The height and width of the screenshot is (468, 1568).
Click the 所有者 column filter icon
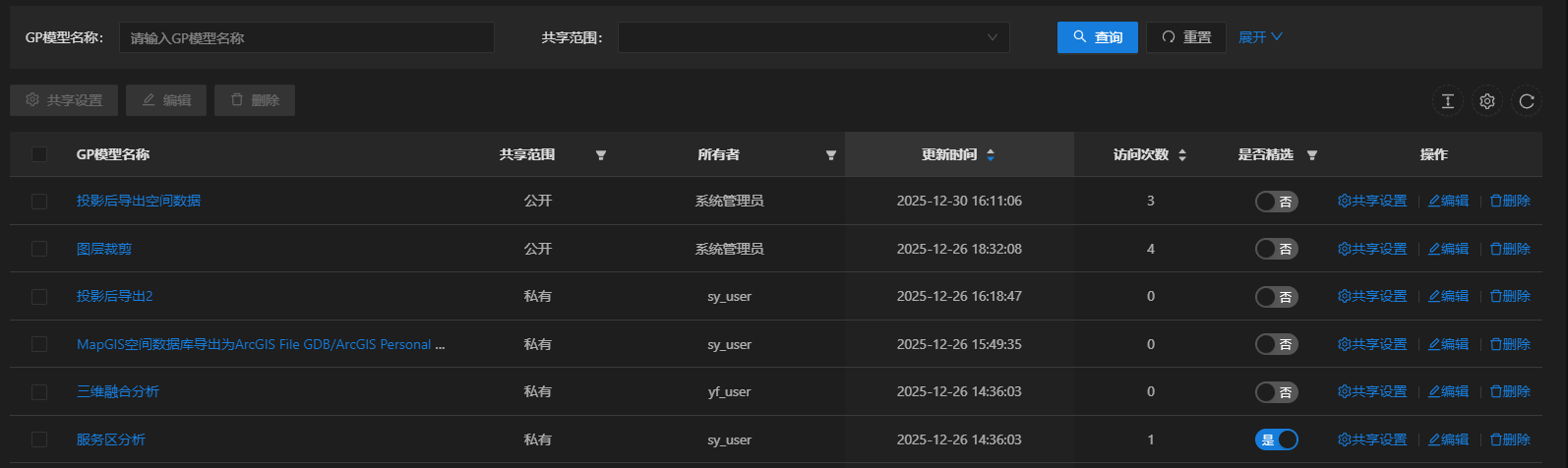click(831, 155)
